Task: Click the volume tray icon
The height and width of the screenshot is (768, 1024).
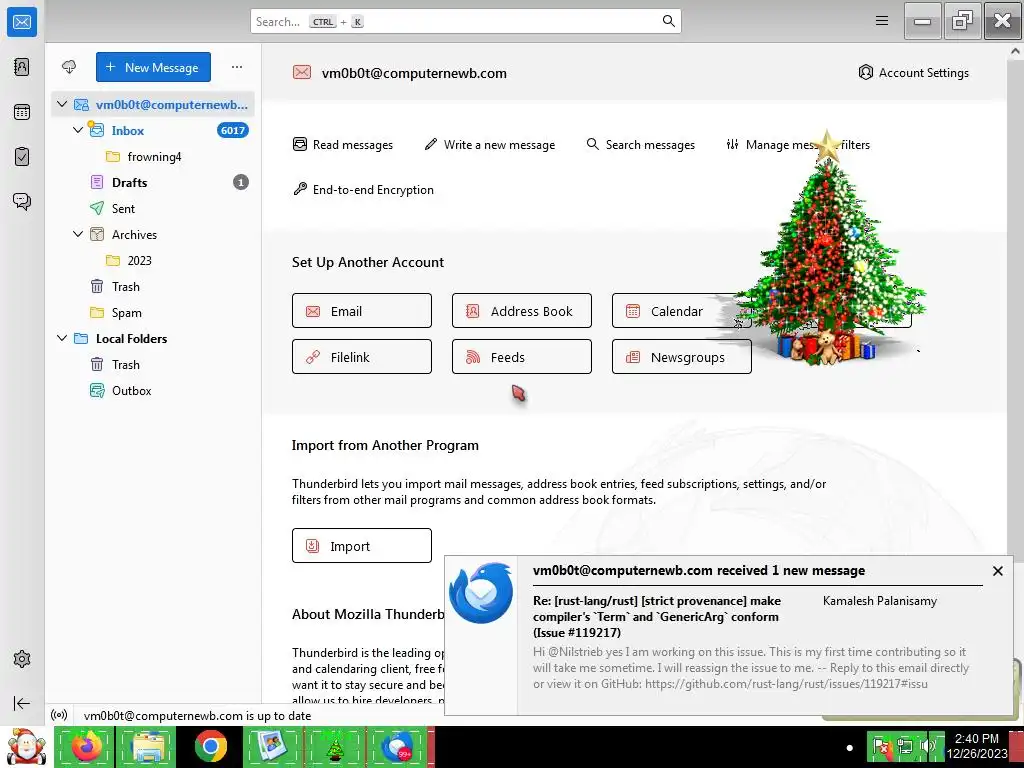Action: [928, 746]
